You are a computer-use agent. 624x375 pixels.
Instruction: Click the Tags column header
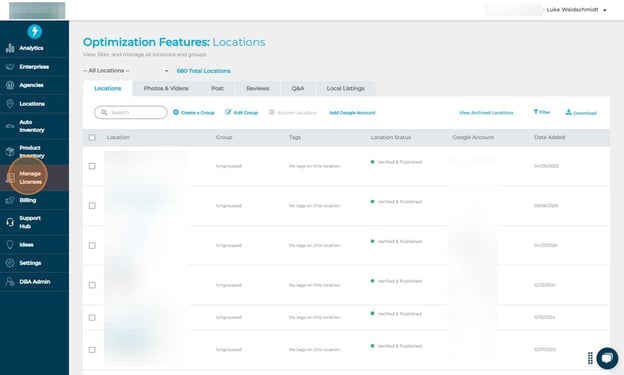click(x=295, y=137)
